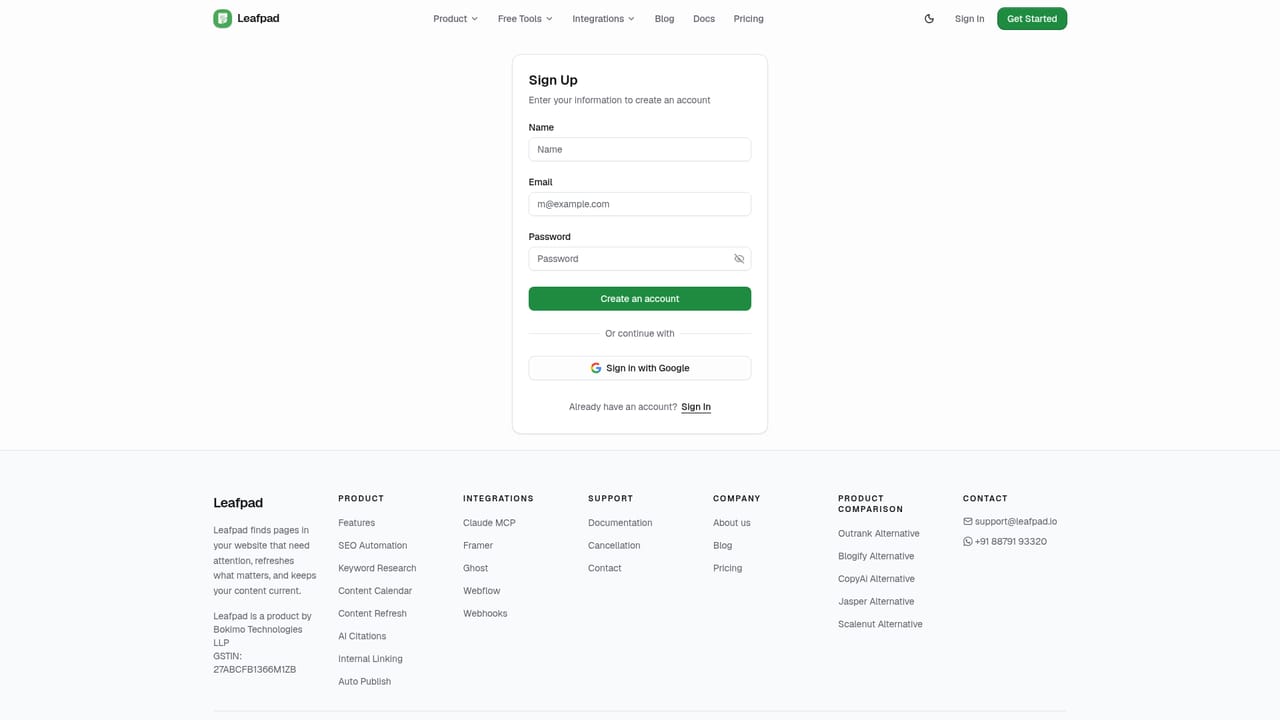
Task: Click the email envelope icon in Contact
Action: [967, 522]
